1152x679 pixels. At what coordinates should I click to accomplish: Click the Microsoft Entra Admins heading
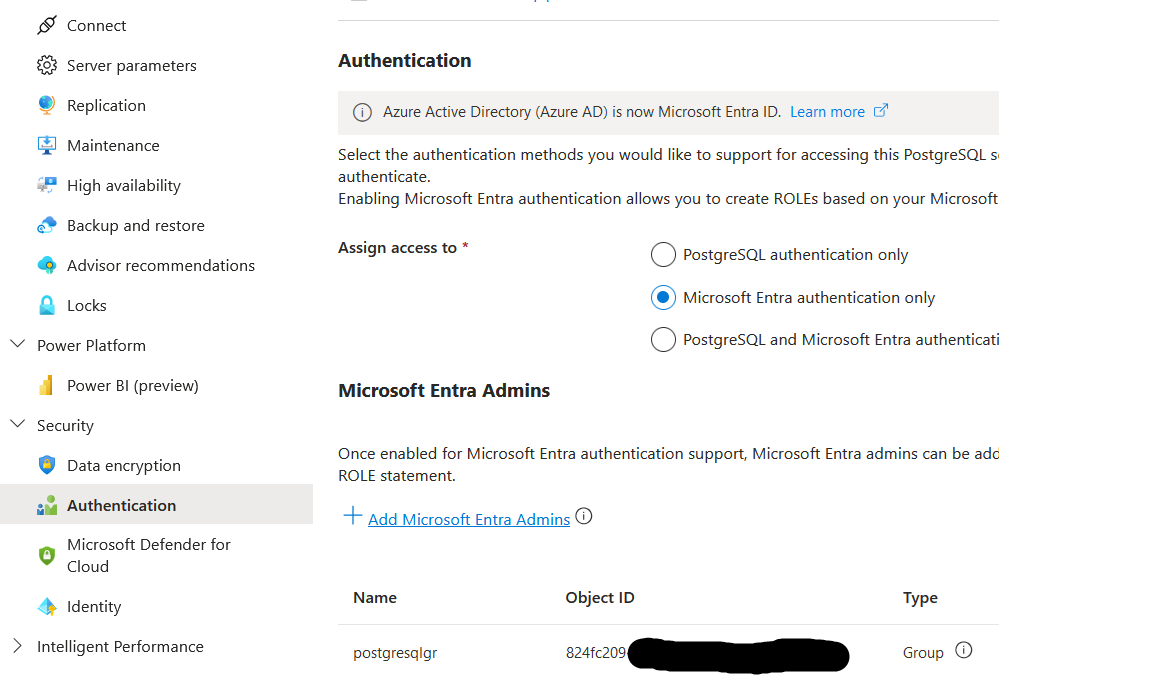click(444, 390)
